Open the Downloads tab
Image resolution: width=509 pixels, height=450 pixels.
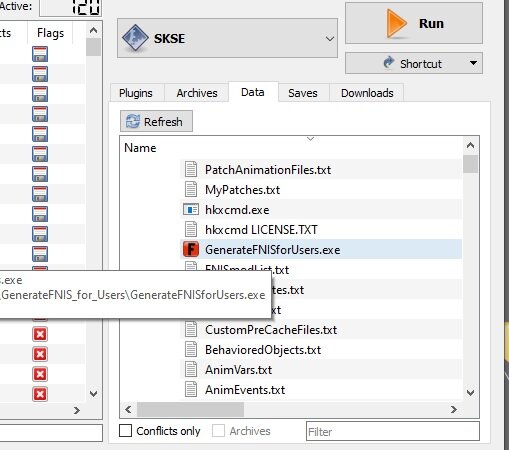pos(367,93)
